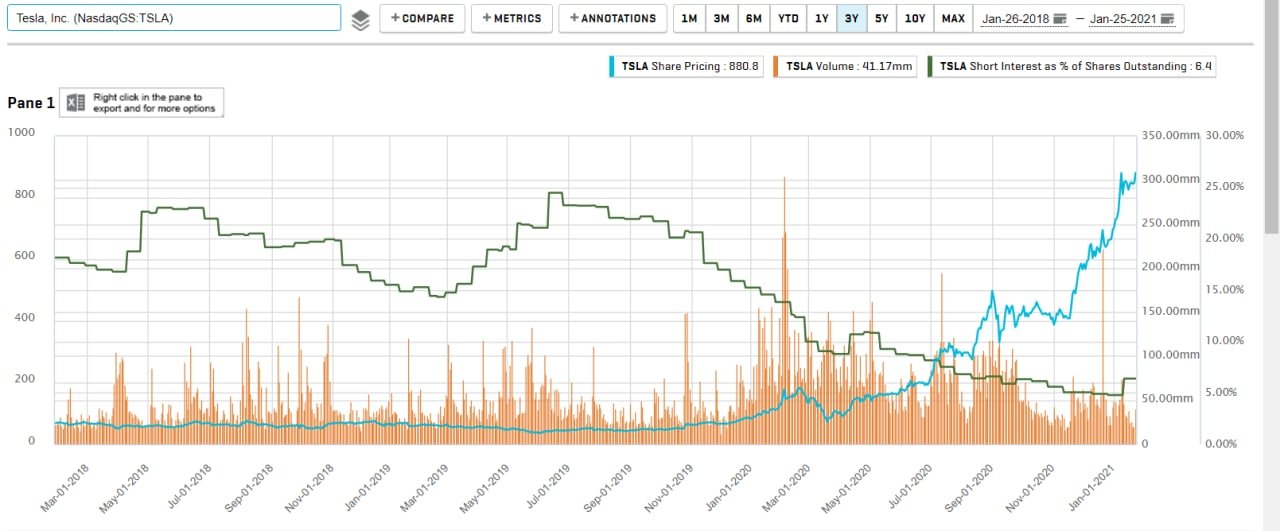
Task: Click the 15.00% axis label
Action: (1225, 290)
